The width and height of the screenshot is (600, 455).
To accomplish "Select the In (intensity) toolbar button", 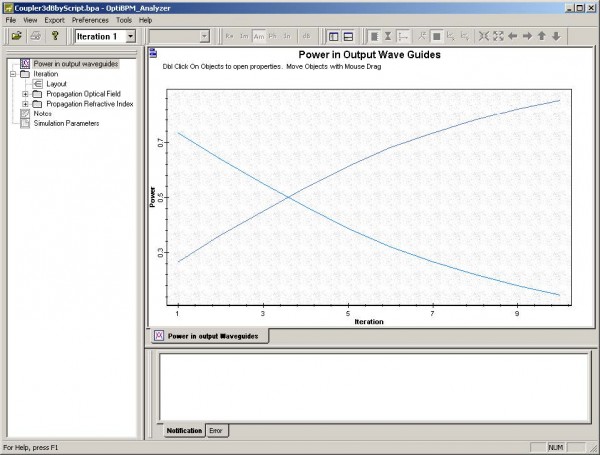I will [287, 36].
